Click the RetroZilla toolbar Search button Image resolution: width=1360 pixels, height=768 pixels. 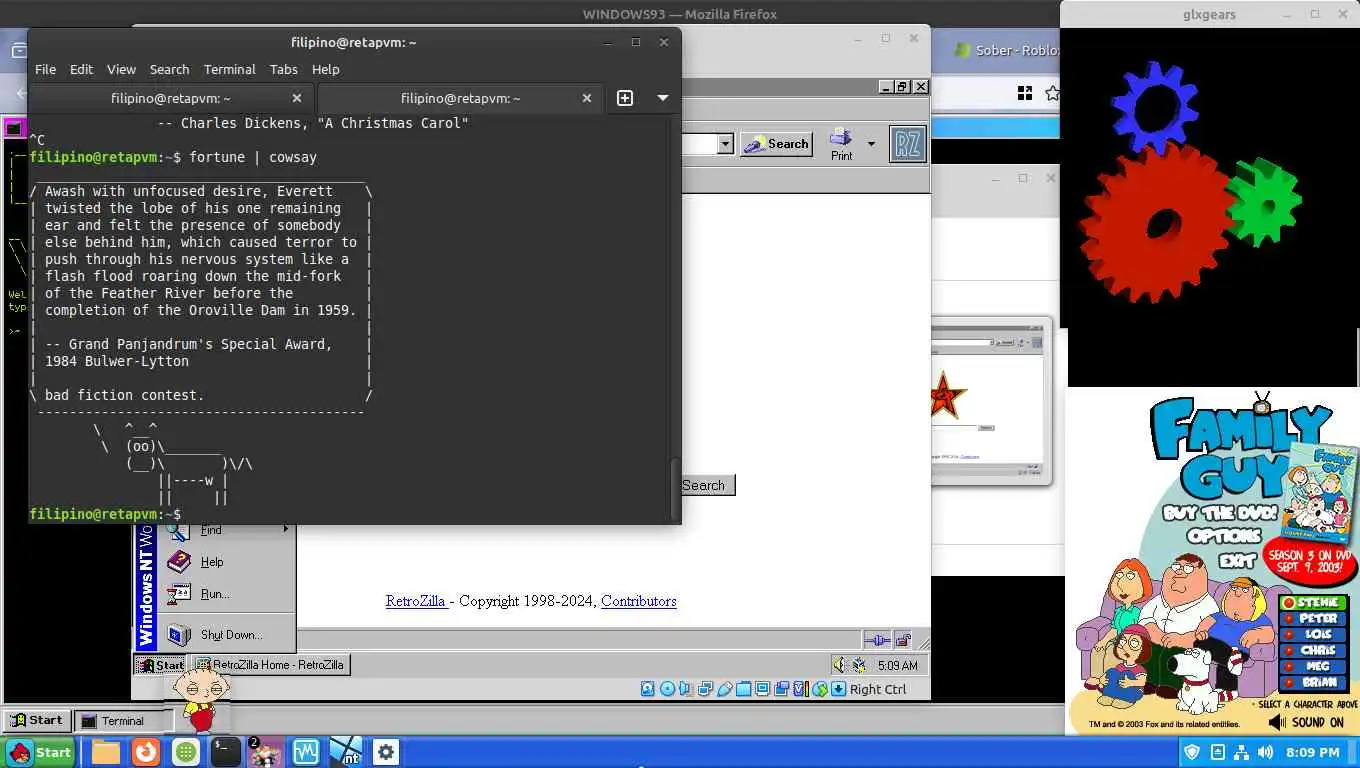(x=775, y=144)
